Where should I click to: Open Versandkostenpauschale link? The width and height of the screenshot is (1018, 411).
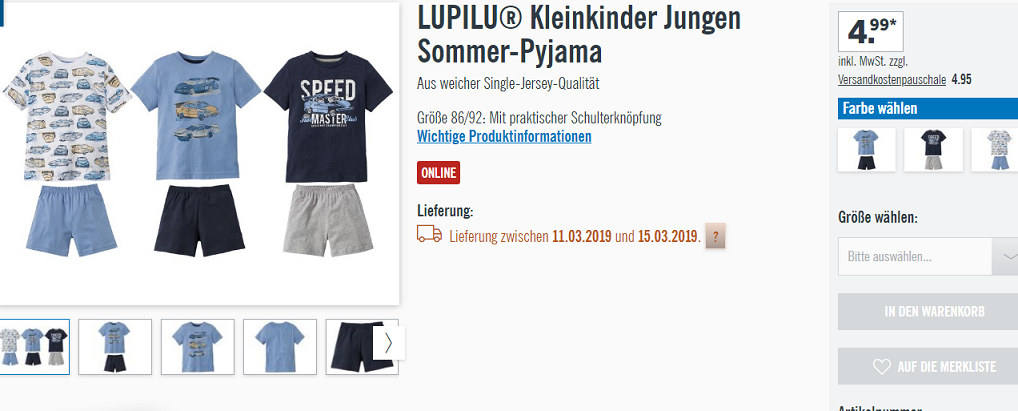pos(891,80)
